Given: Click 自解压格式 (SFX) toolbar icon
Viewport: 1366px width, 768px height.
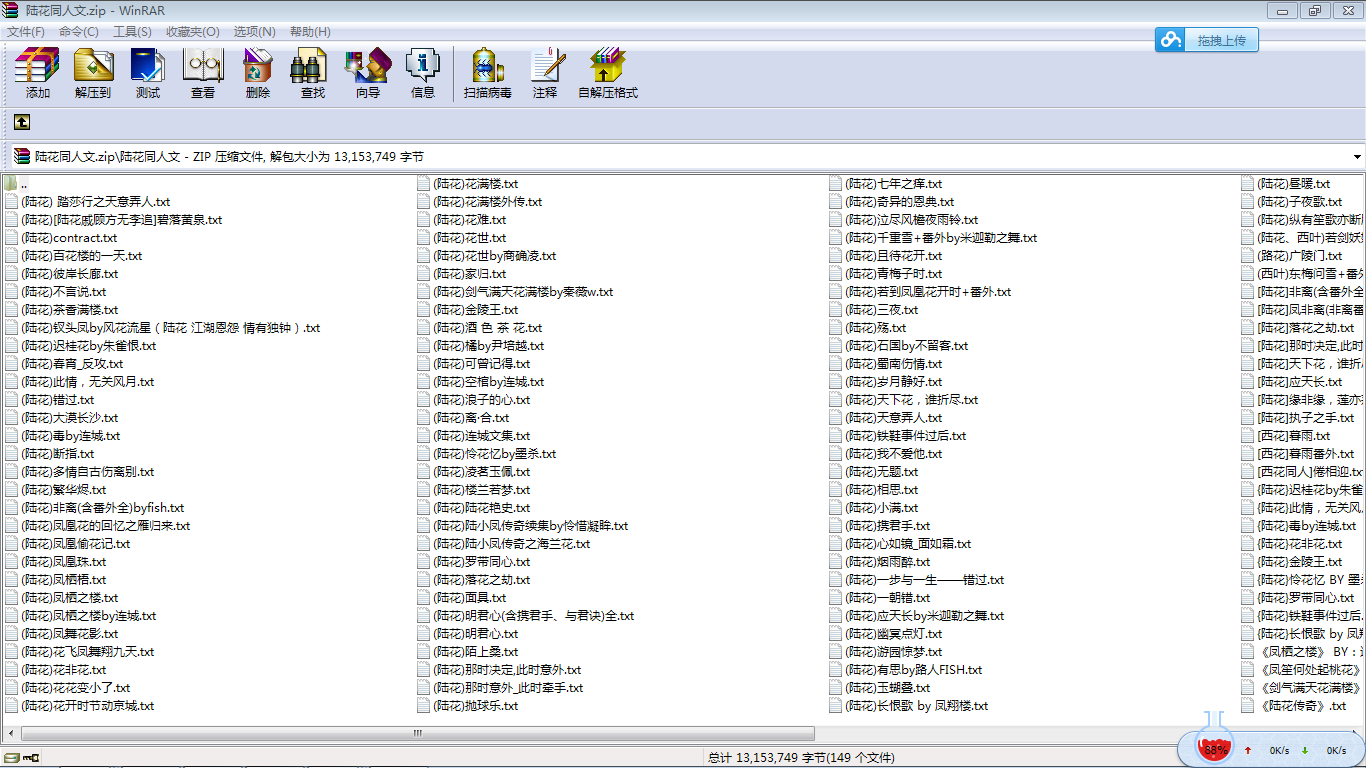Looking at the screenshot, I should click(x=608, y=73).
